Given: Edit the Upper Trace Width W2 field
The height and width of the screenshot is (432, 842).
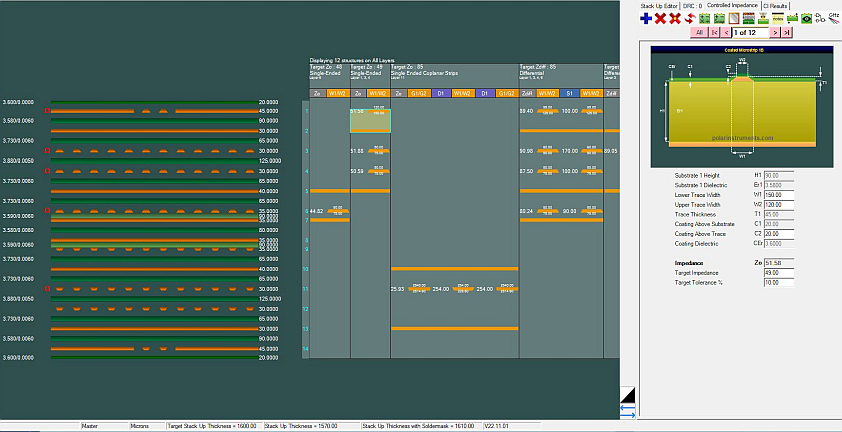Looking at the screenshot, I should click(x=779, y=205).
